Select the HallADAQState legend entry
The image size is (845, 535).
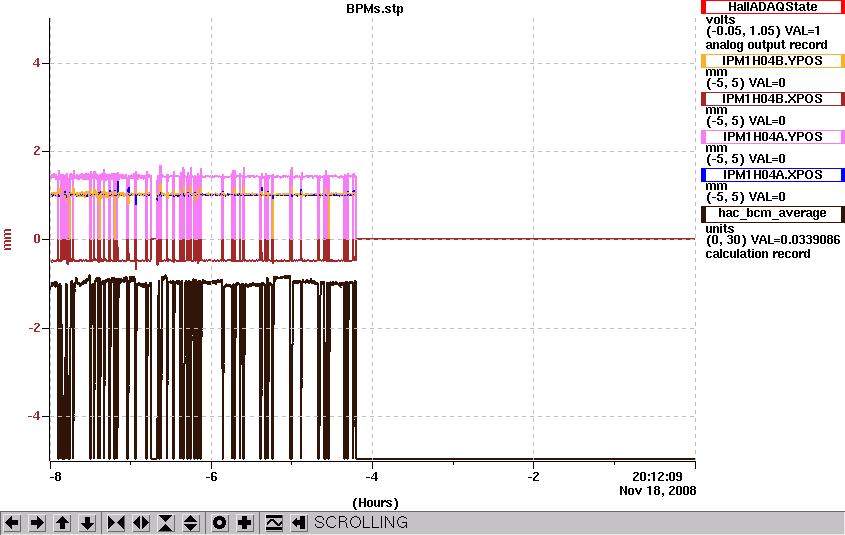coord(772,7)
